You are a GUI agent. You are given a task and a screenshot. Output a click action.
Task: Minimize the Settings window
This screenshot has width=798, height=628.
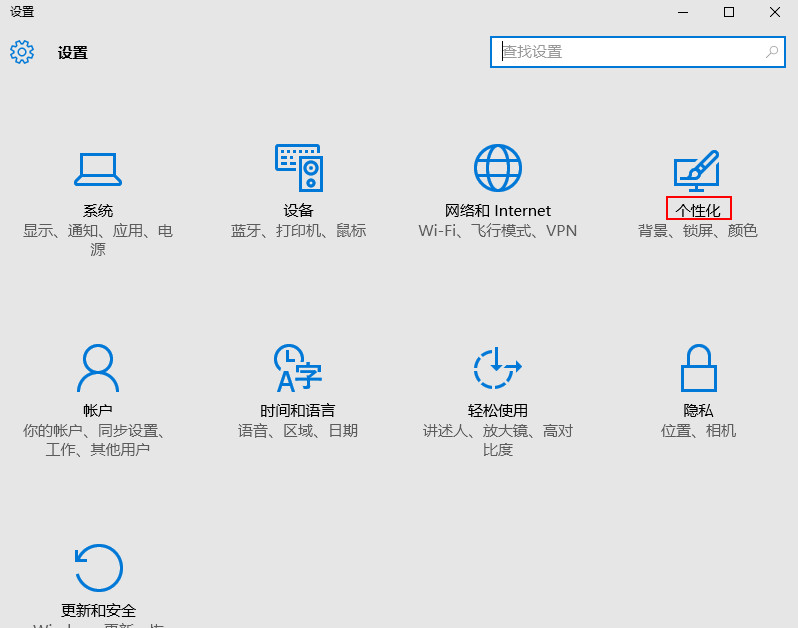[x=683, y=12]
